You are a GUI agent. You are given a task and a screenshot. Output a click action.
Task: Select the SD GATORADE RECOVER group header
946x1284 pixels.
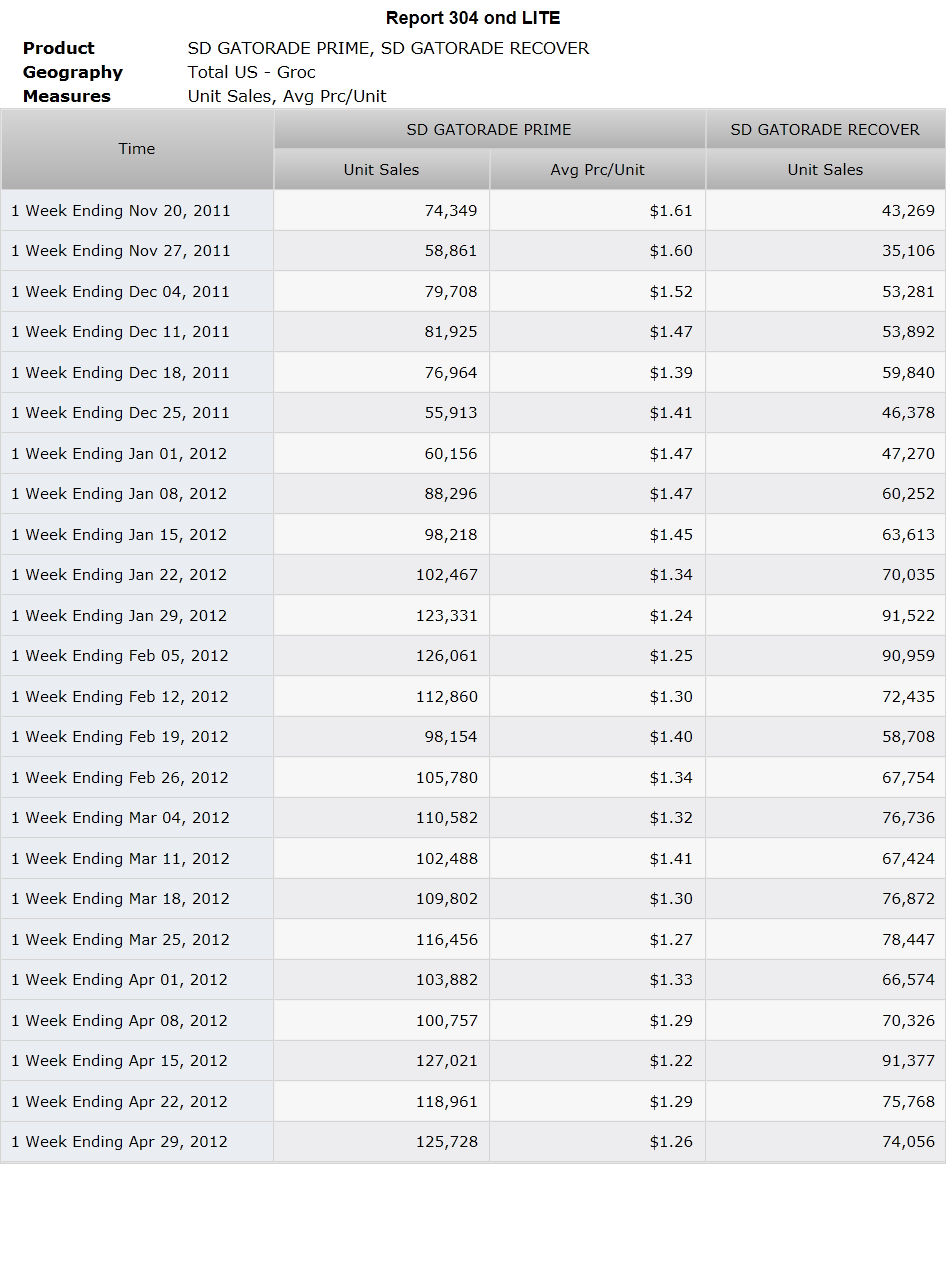point(825,130)
